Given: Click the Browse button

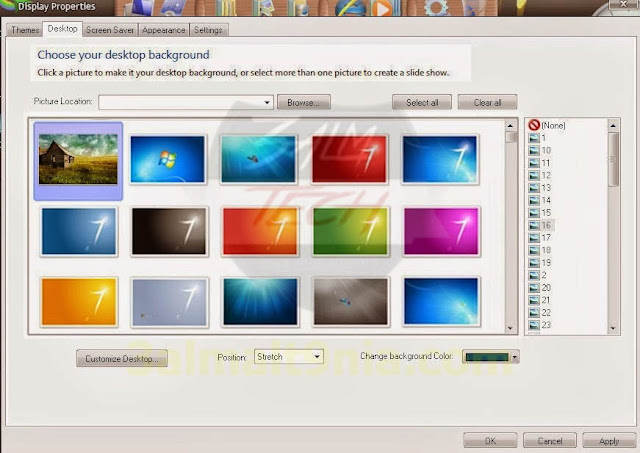Looking at the screenshot, I should click(304, 102).
